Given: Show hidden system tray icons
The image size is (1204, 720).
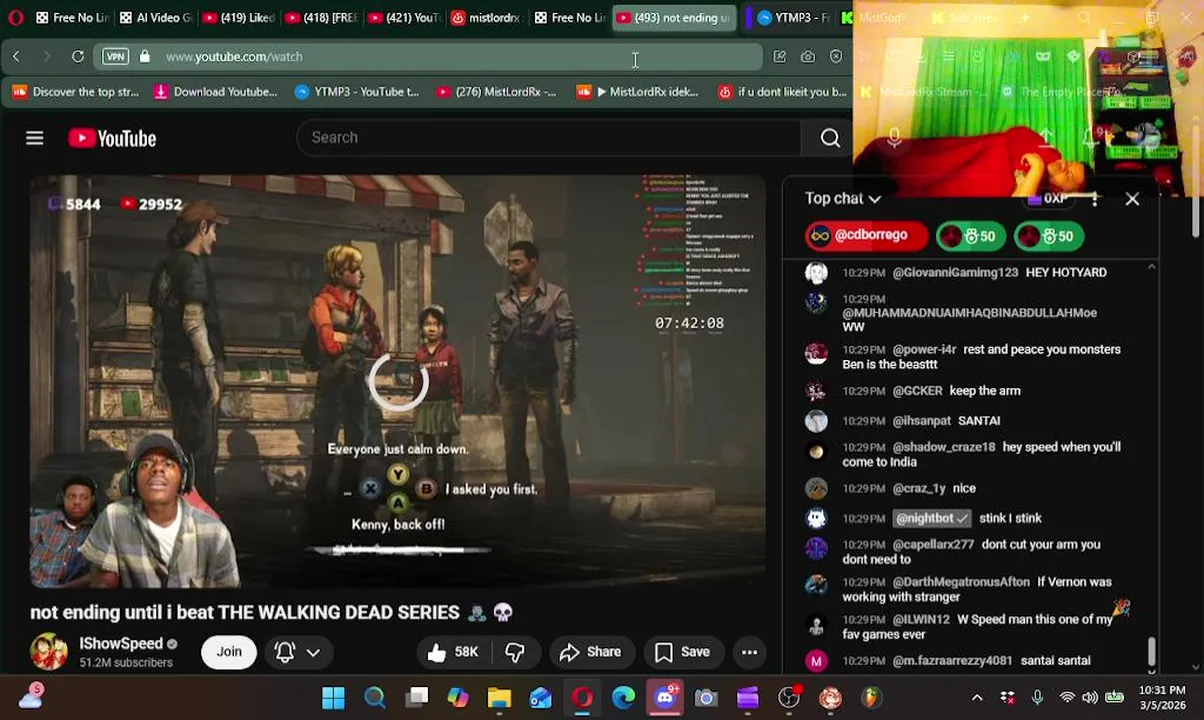Looking at the screenshot, I should [x=977, y=698].
